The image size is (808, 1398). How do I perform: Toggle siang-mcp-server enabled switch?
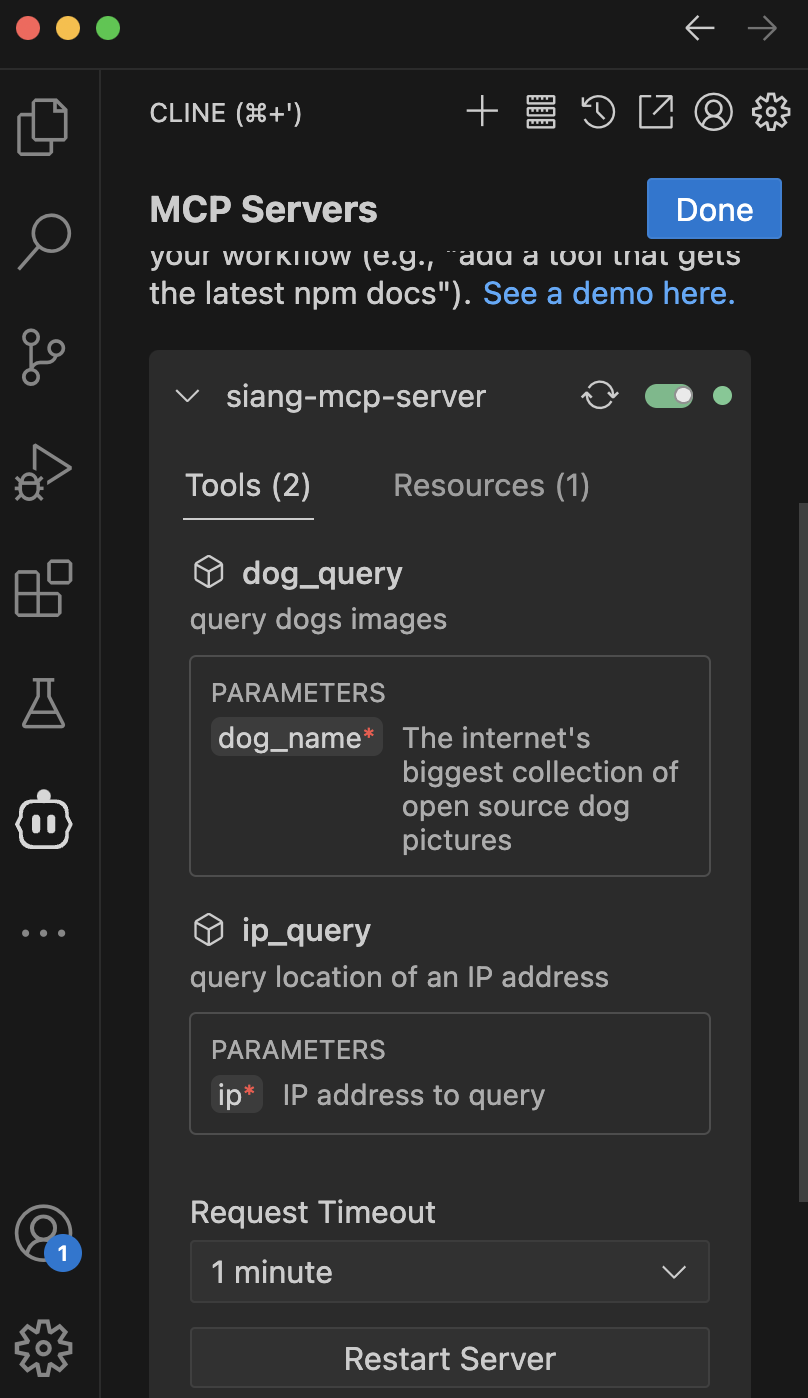pyautogui.click(x=669, y=396)
